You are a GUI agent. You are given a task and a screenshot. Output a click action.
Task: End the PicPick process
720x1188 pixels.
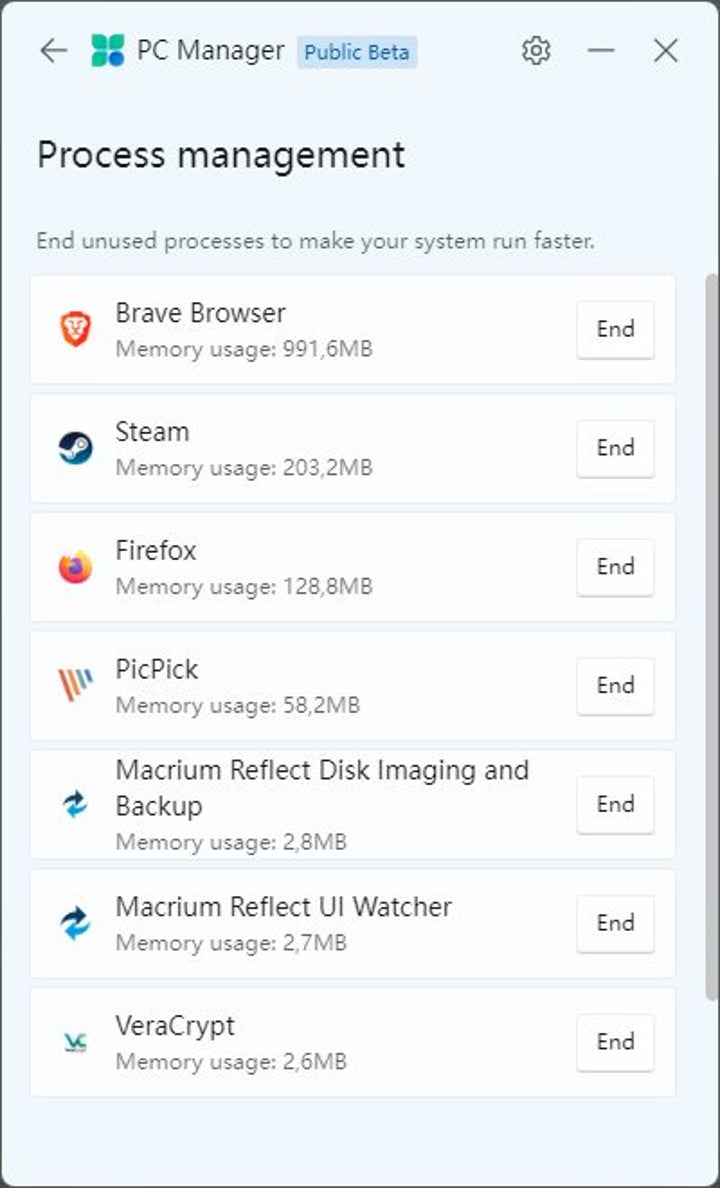(x=615, y=686)
